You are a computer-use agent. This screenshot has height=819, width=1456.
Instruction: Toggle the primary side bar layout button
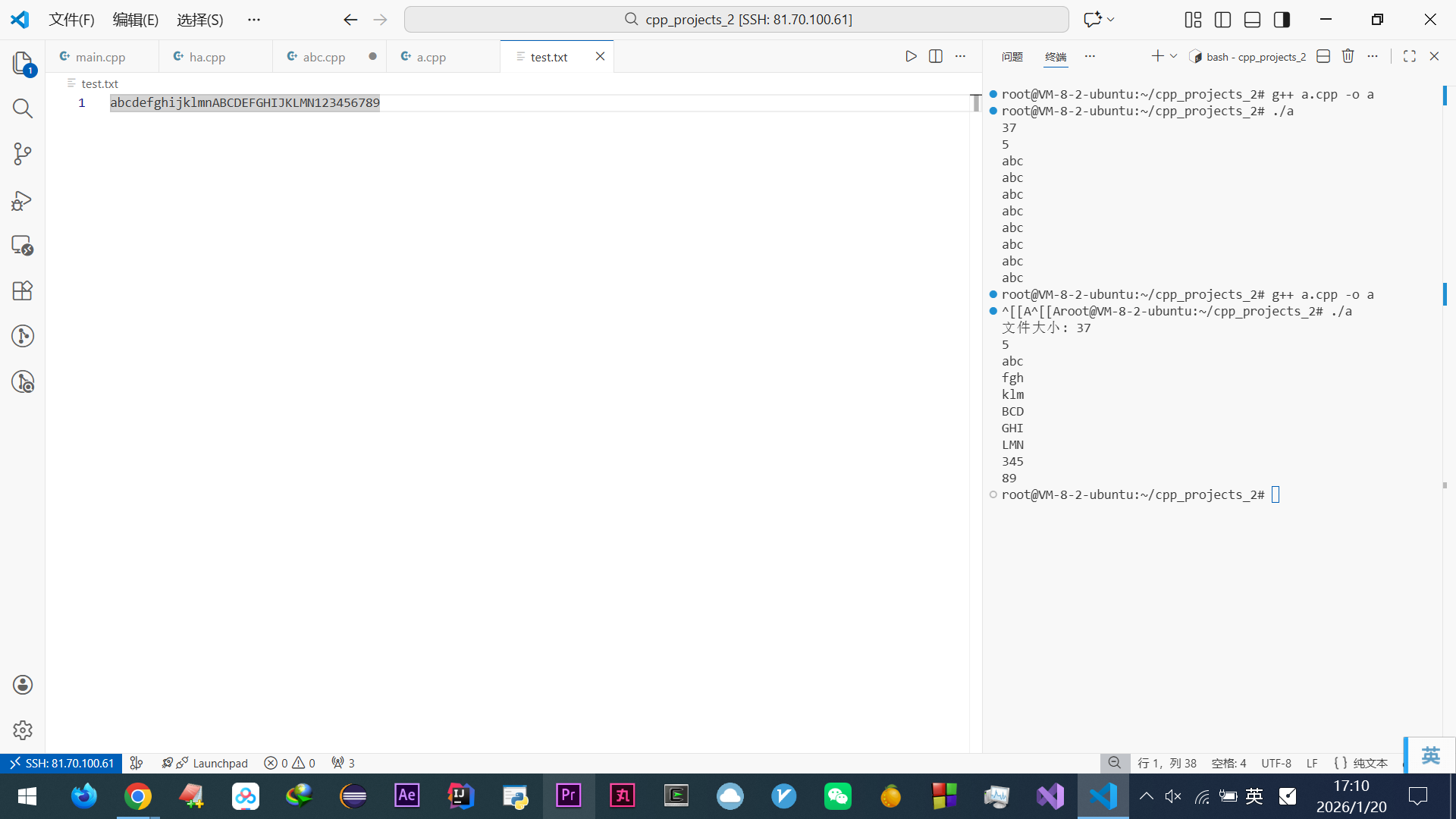coord(1222,20)
